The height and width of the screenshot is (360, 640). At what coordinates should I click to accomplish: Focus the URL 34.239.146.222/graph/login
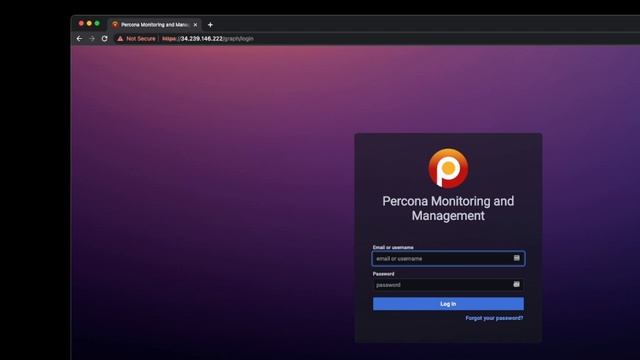[208, 38]
